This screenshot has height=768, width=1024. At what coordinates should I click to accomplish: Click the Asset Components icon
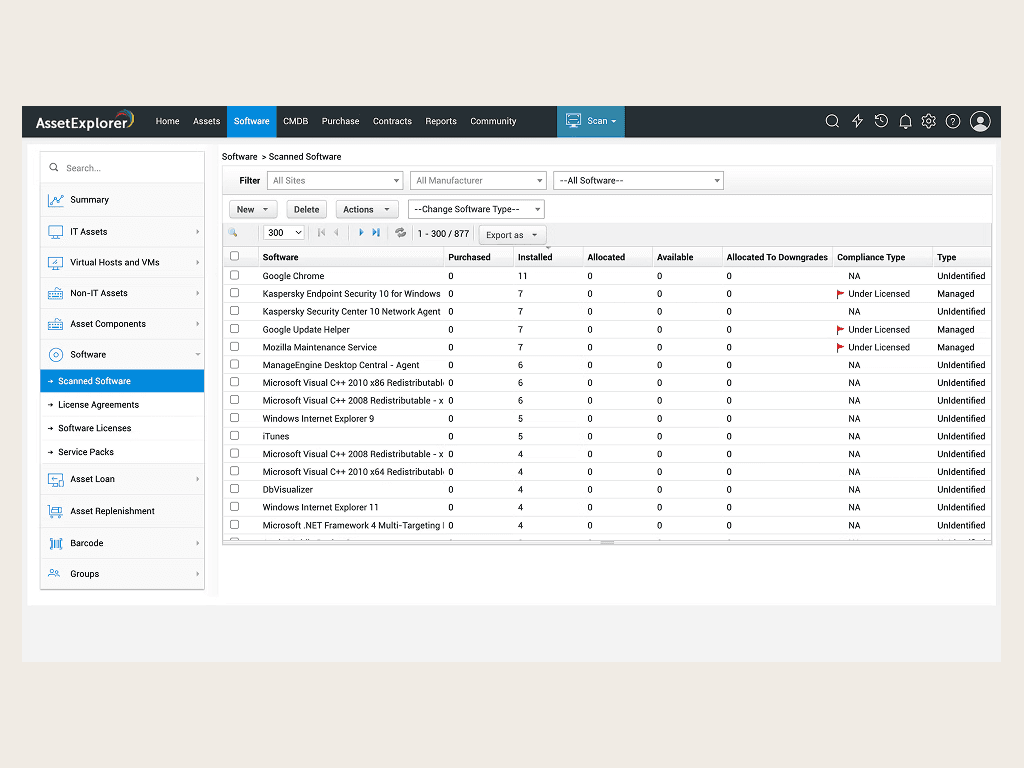coord(56,324)
